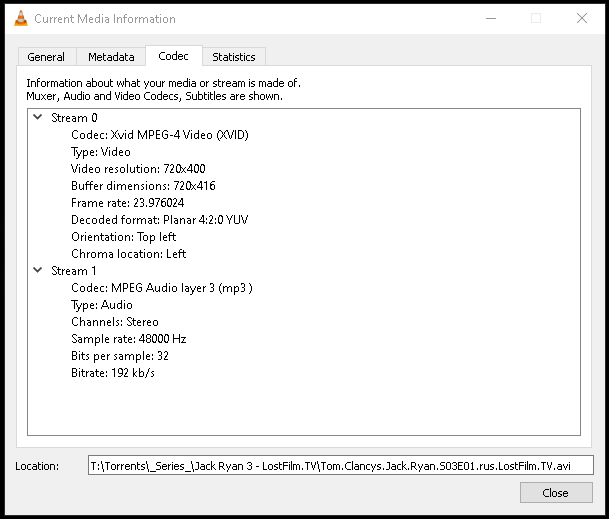609x519 pixels.
Task: Collapse the Stream 0 chevron
Action: point(38,117)
